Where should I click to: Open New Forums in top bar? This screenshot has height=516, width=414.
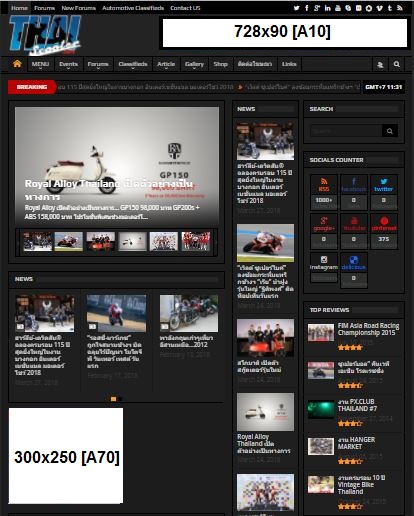(79, 8)
